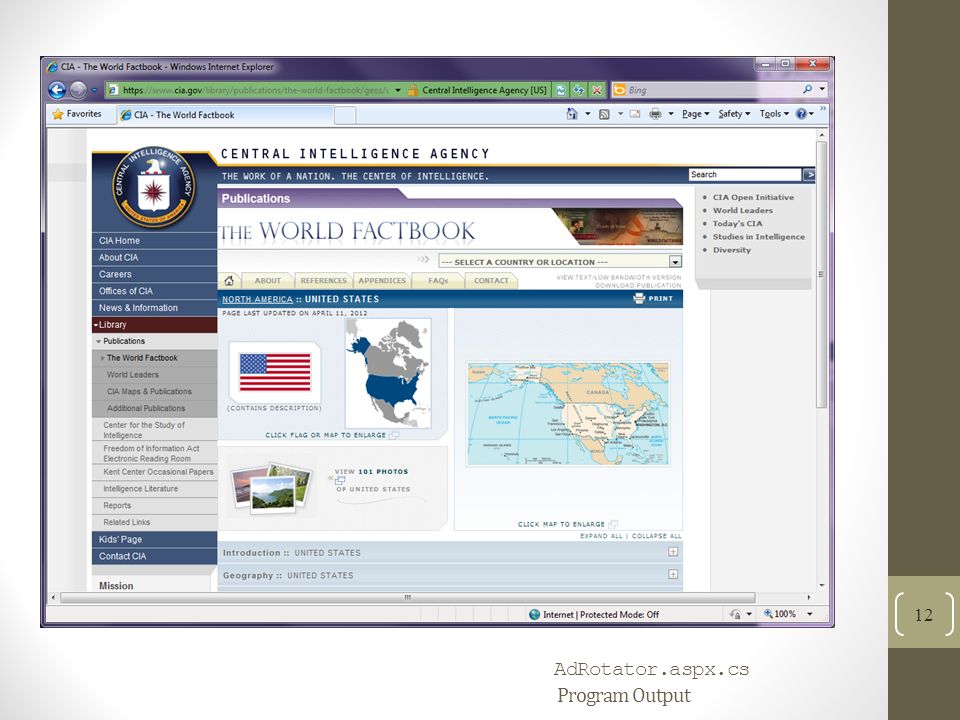Open the FAQs tab
Viewport: 960px width, 720px height.
[438, 280]
